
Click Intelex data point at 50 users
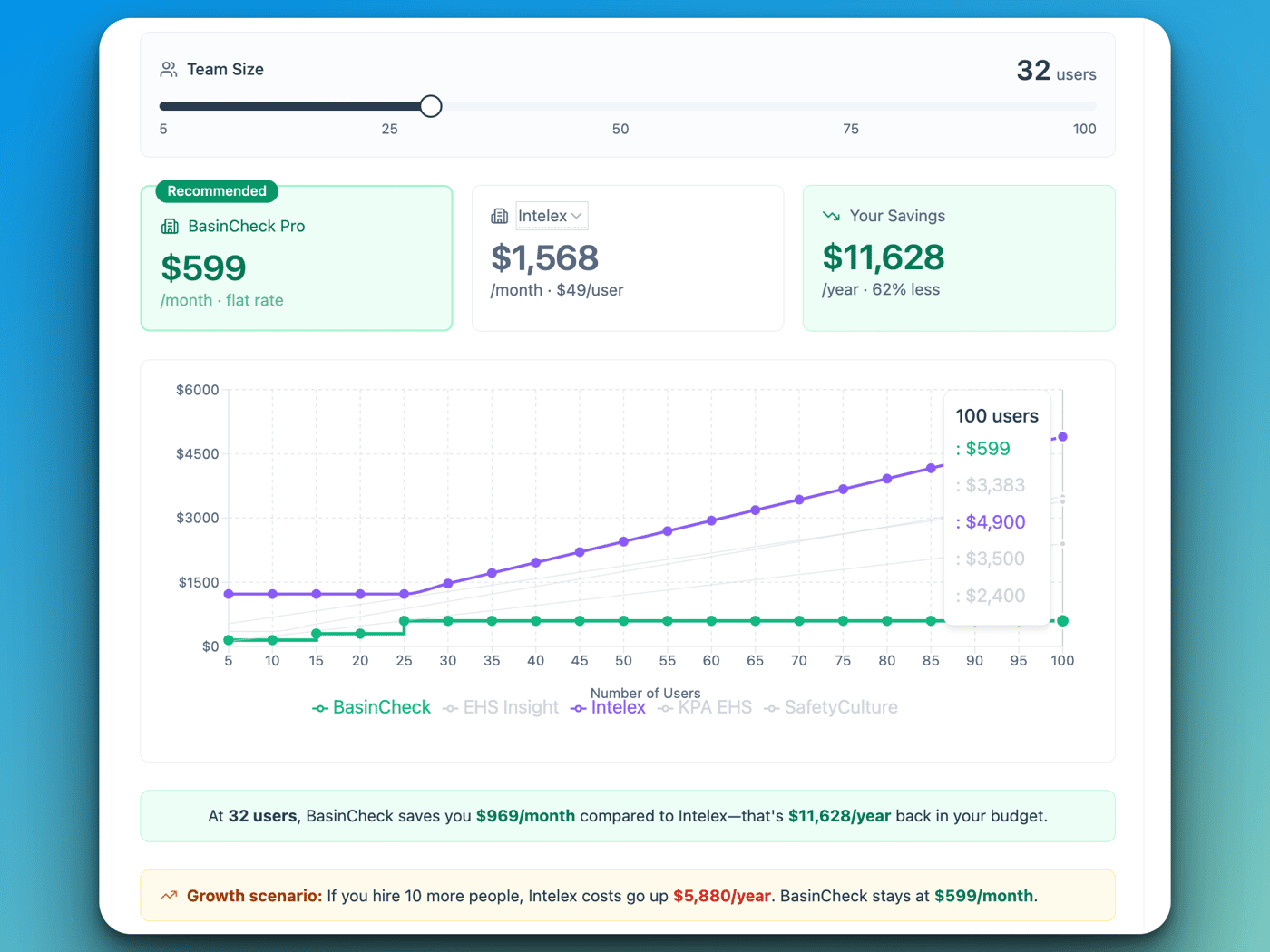point(623,542)
